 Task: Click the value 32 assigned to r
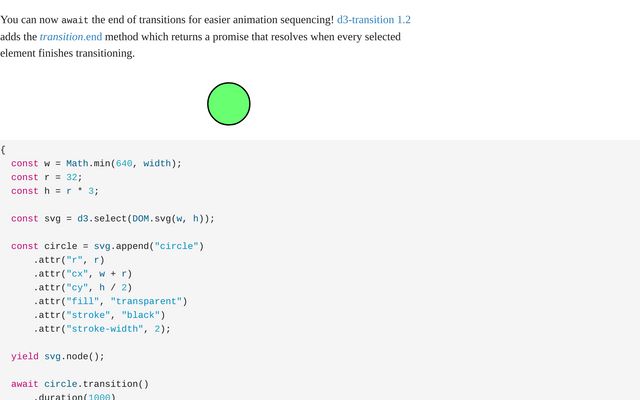(72, 177)
